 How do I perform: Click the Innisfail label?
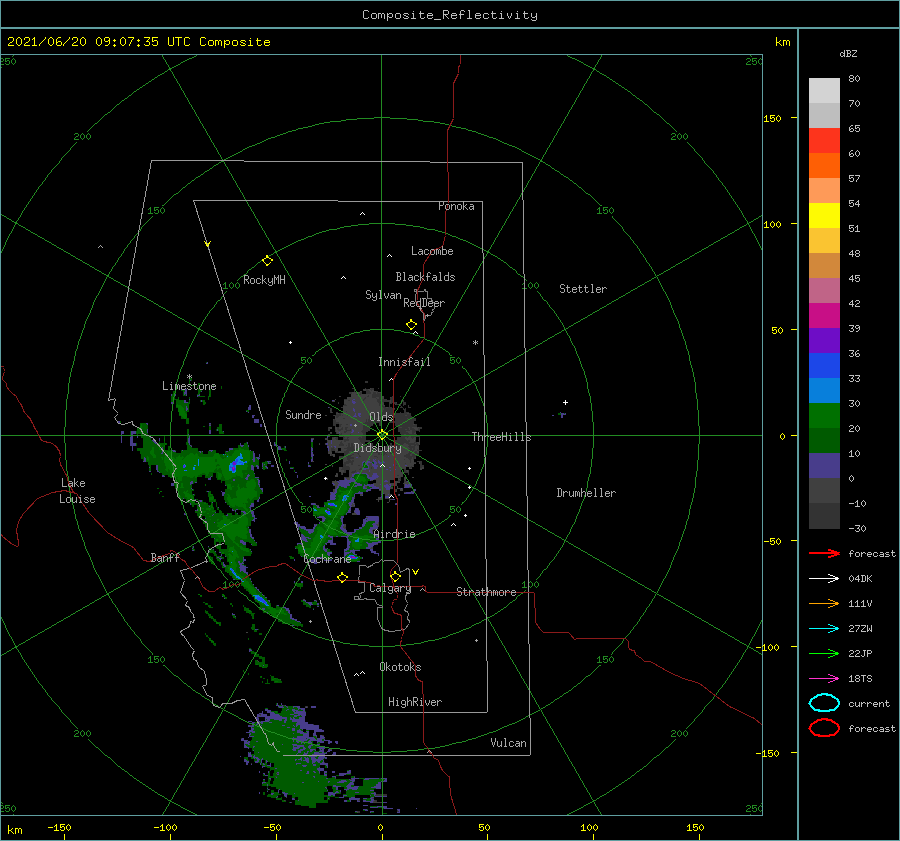[404, 362]
